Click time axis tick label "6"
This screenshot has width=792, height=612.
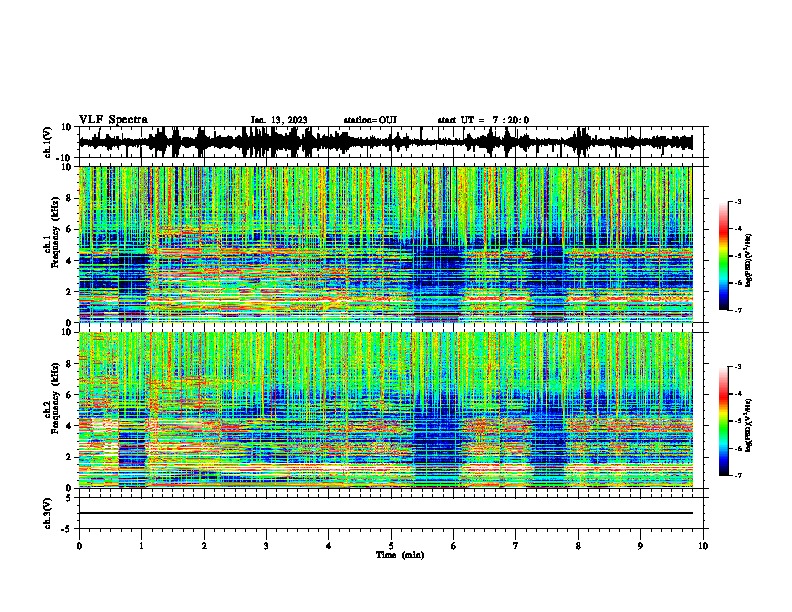coord(454,546)
